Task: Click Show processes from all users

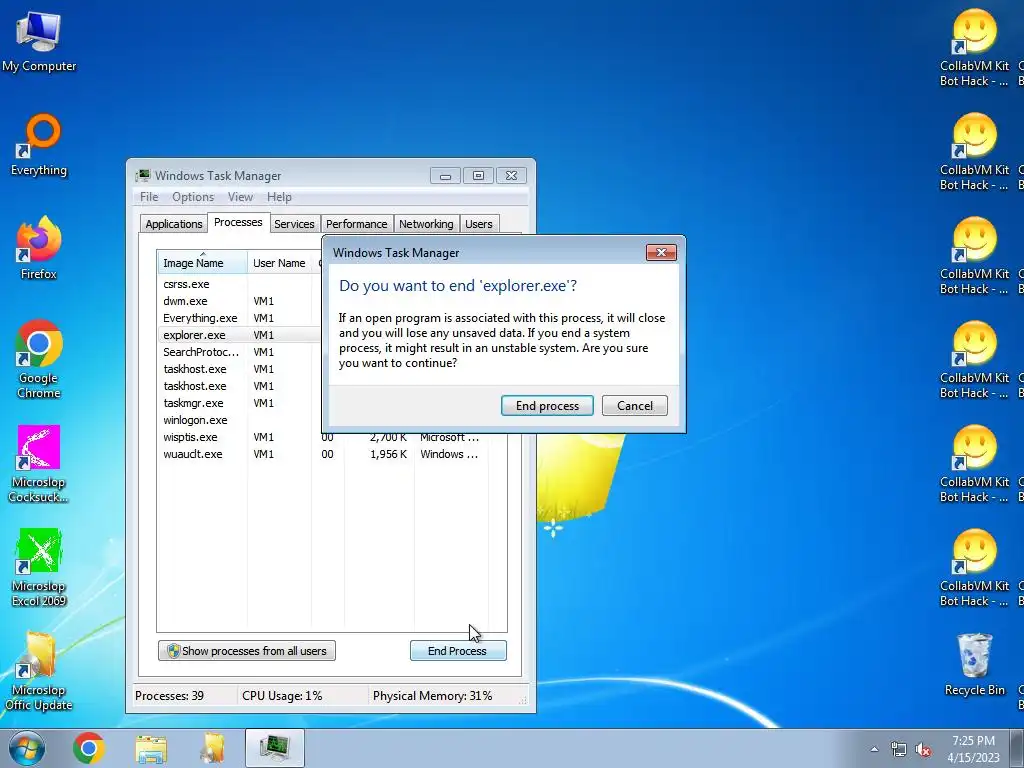Action: click(x=247, y=650)
